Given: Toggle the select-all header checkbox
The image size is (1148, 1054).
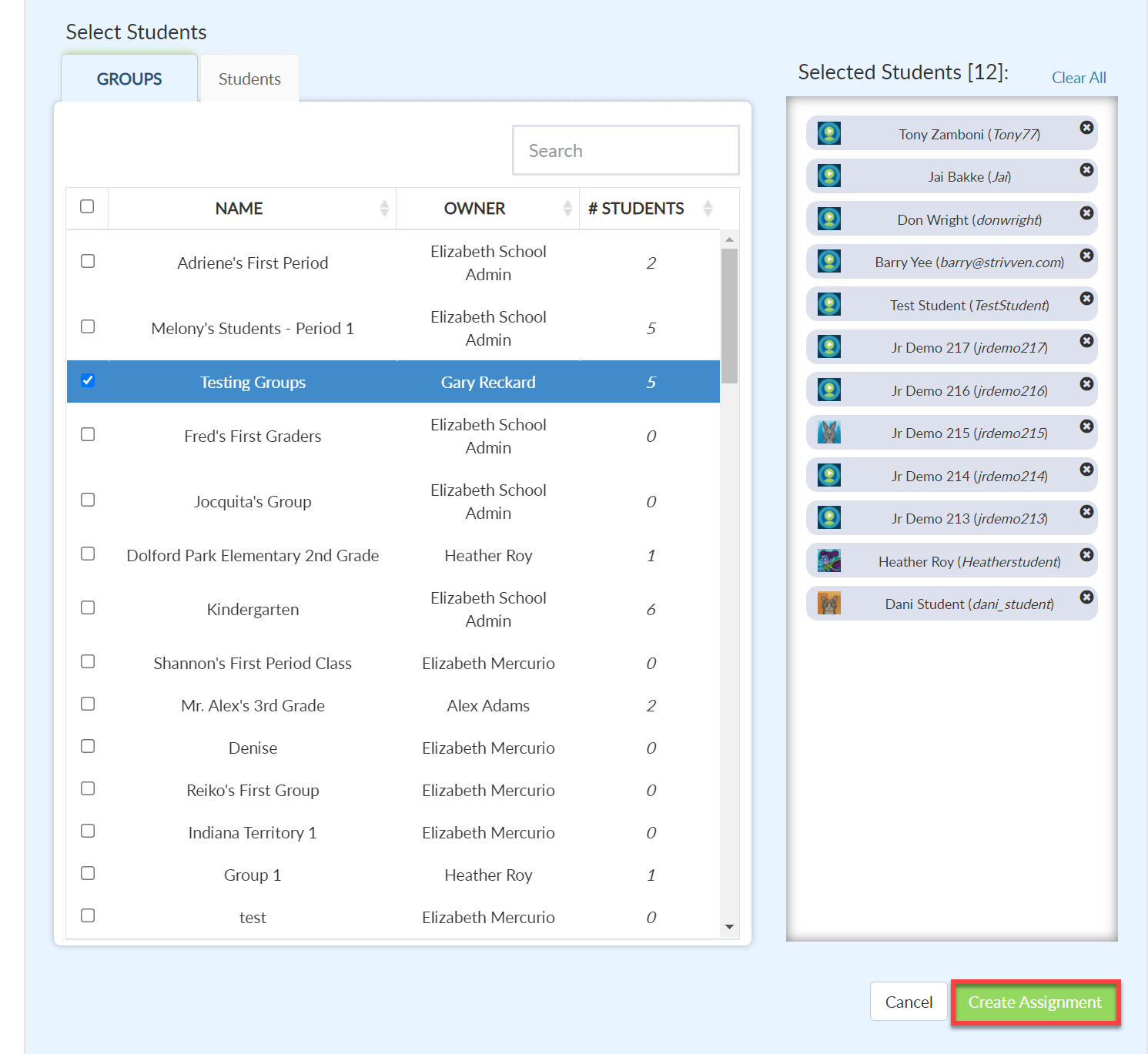Looking at the screenshot, I should point(87,206).
